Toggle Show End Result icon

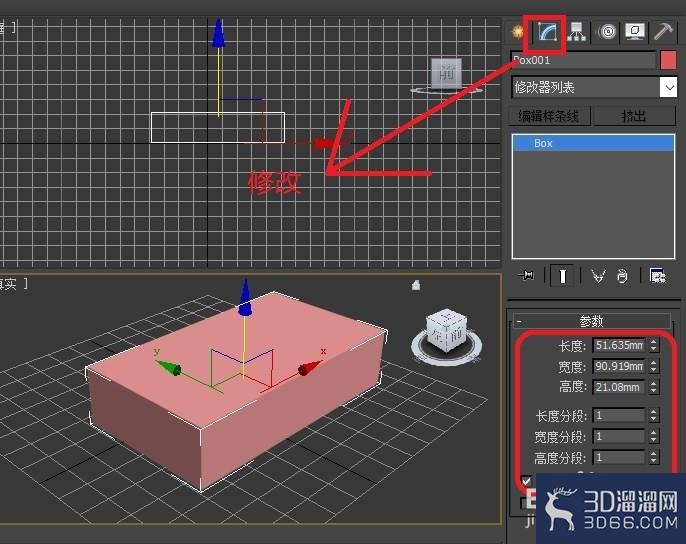click(562, 276)
